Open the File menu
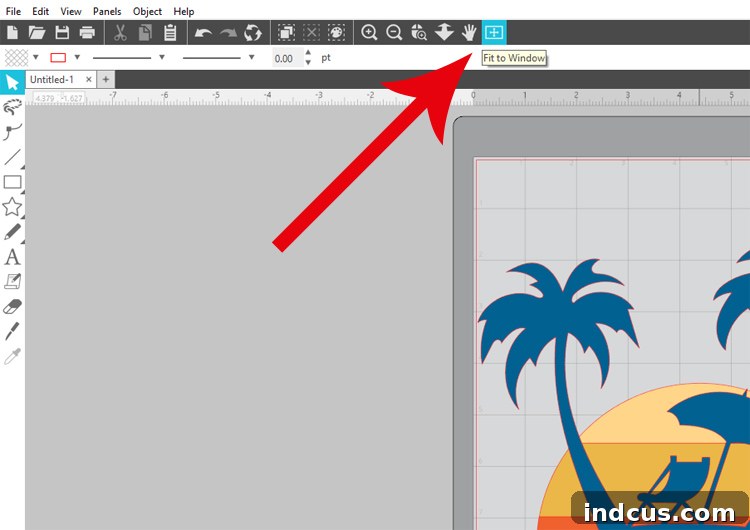Image resolution: width=750 pixels, height=530 pixels. [13, 11]
